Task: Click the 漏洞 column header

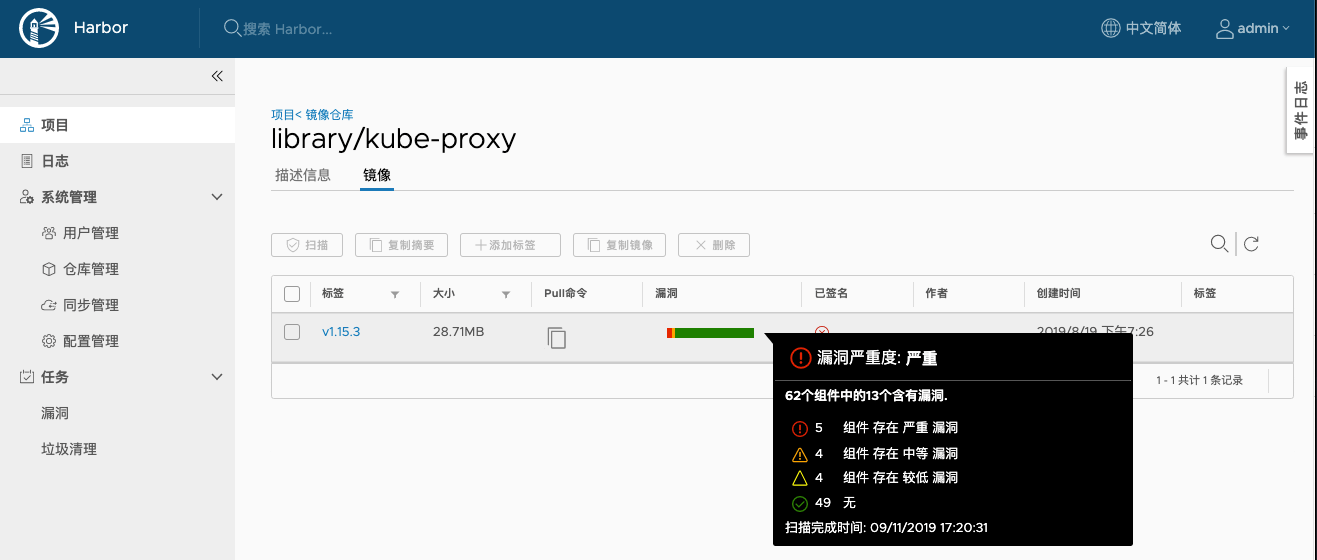Action: click(666, 294)
